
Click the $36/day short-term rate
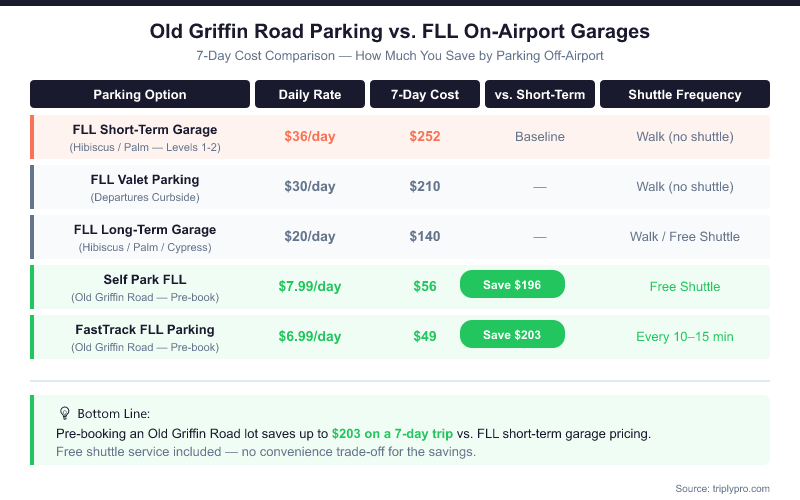point(310,137)
